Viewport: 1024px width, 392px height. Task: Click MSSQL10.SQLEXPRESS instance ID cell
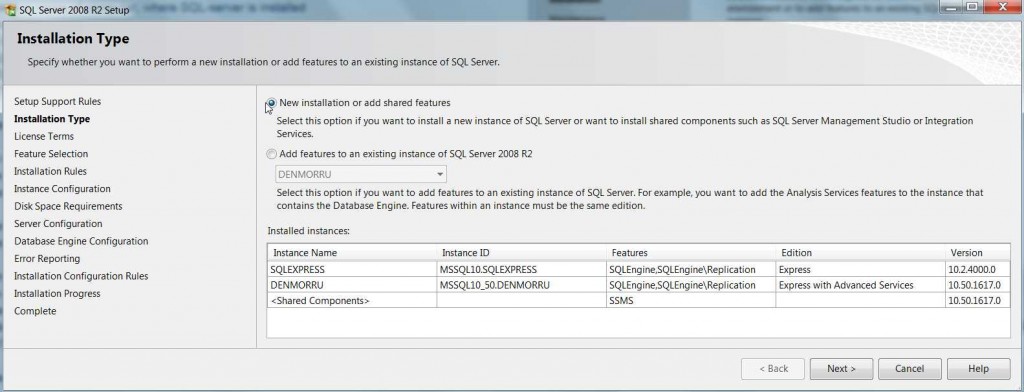[522, 269]
